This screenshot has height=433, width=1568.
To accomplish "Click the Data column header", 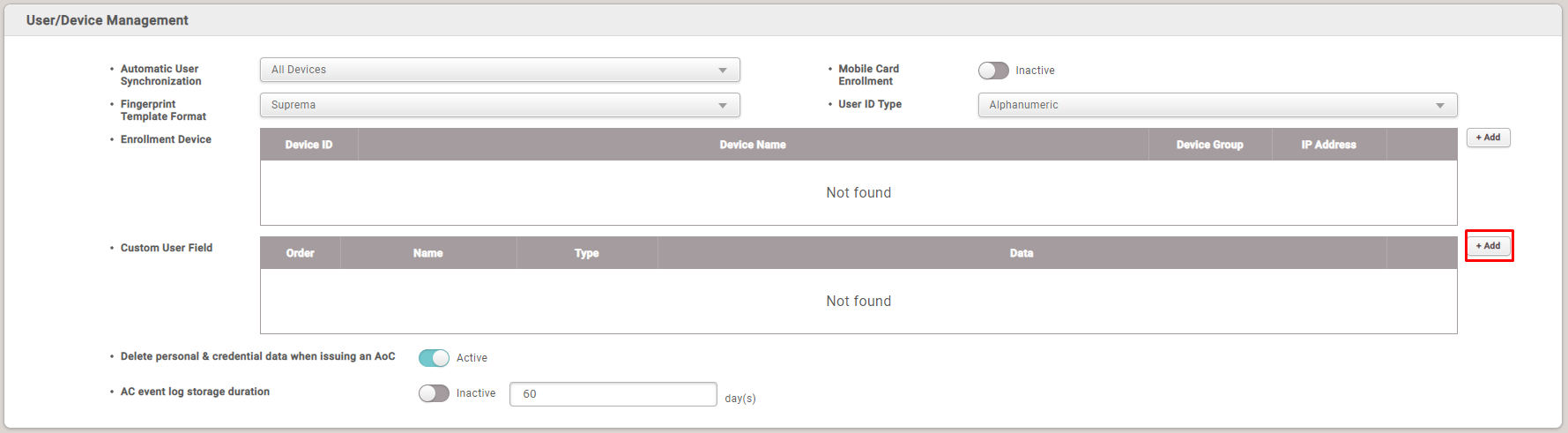I will coord(1021,253).
